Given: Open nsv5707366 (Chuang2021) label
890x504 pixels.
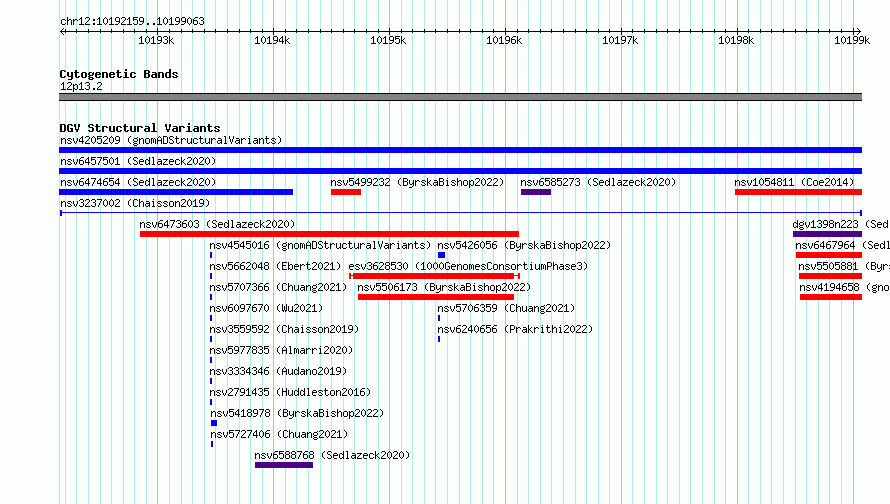Looking at the screenshot, I should pyautogui.click(x=278, y=287).
